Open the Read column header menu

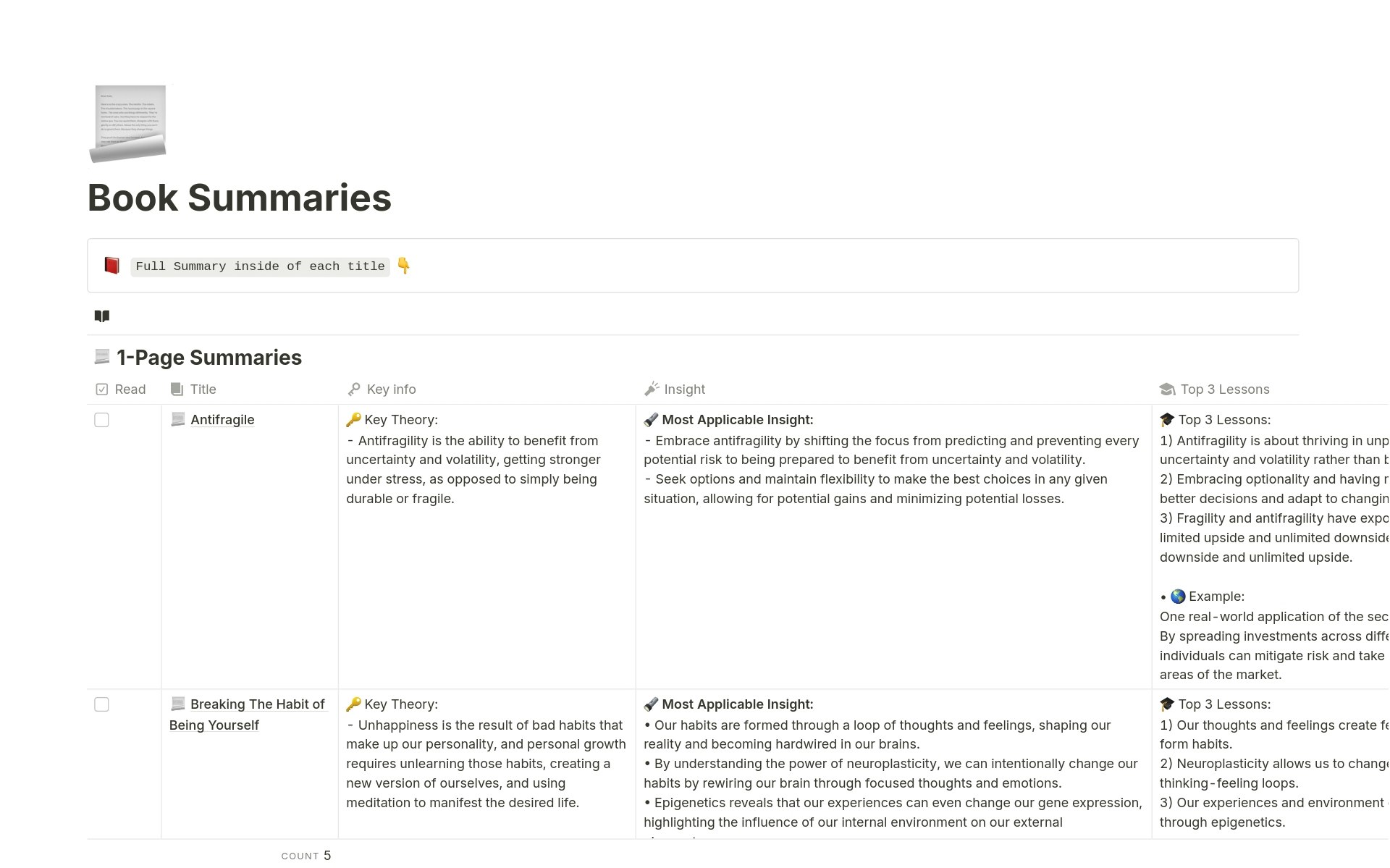click(x=122, y=389)
